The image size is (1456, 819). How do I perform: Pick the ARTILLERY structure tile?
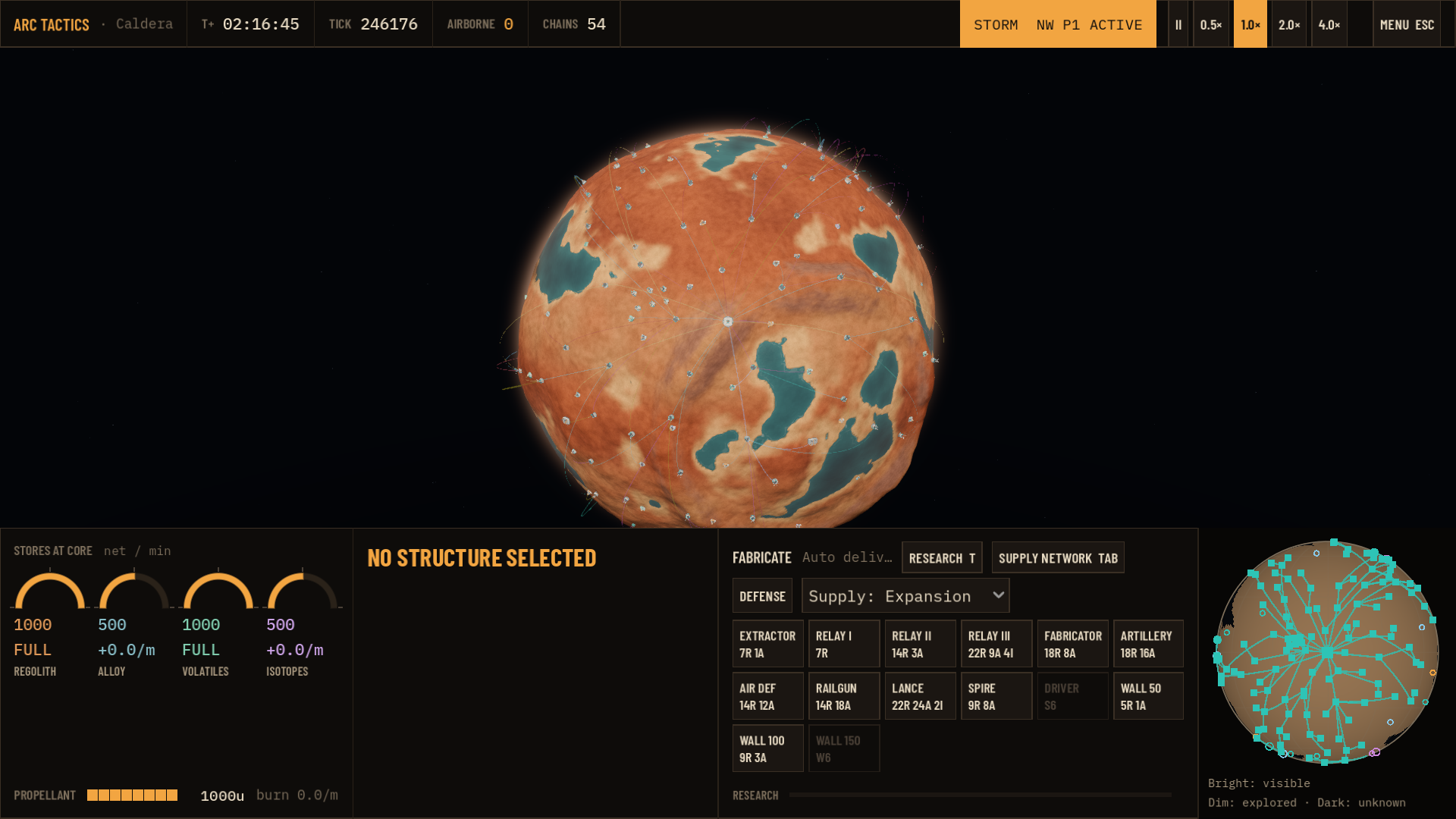click(x=1148, y=644)
